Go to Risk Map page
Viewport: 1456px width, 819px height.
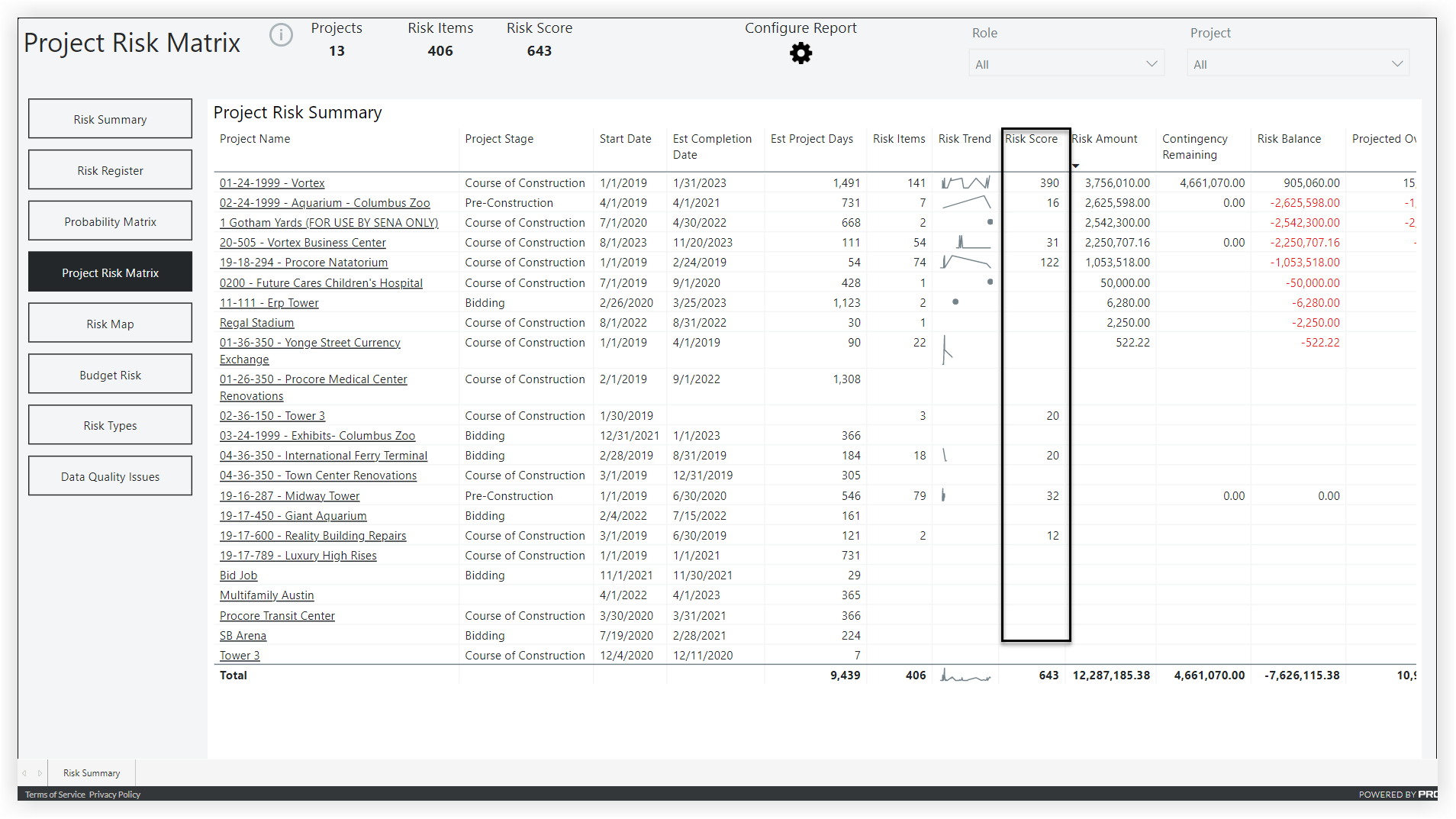110,324
